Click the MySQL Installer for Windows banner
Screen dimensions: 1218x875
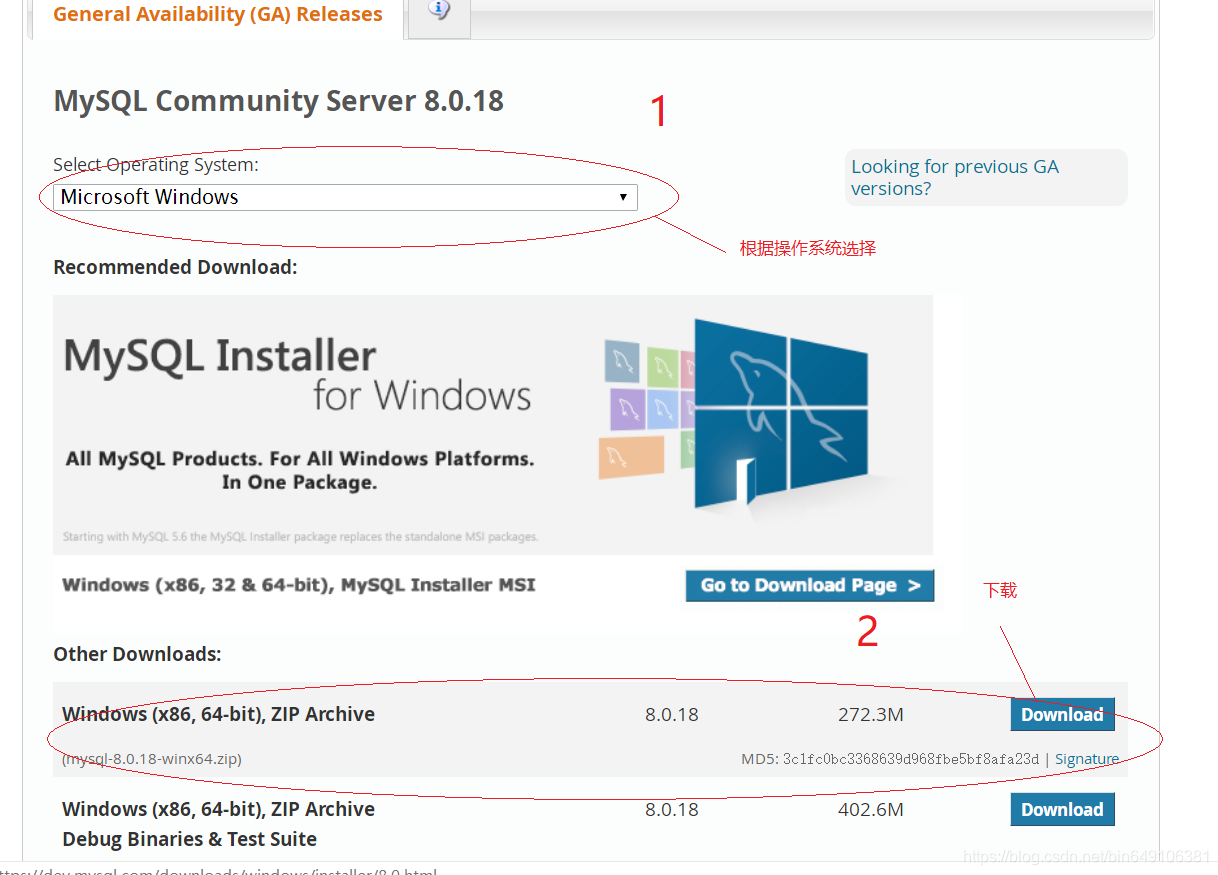point(493,425)
